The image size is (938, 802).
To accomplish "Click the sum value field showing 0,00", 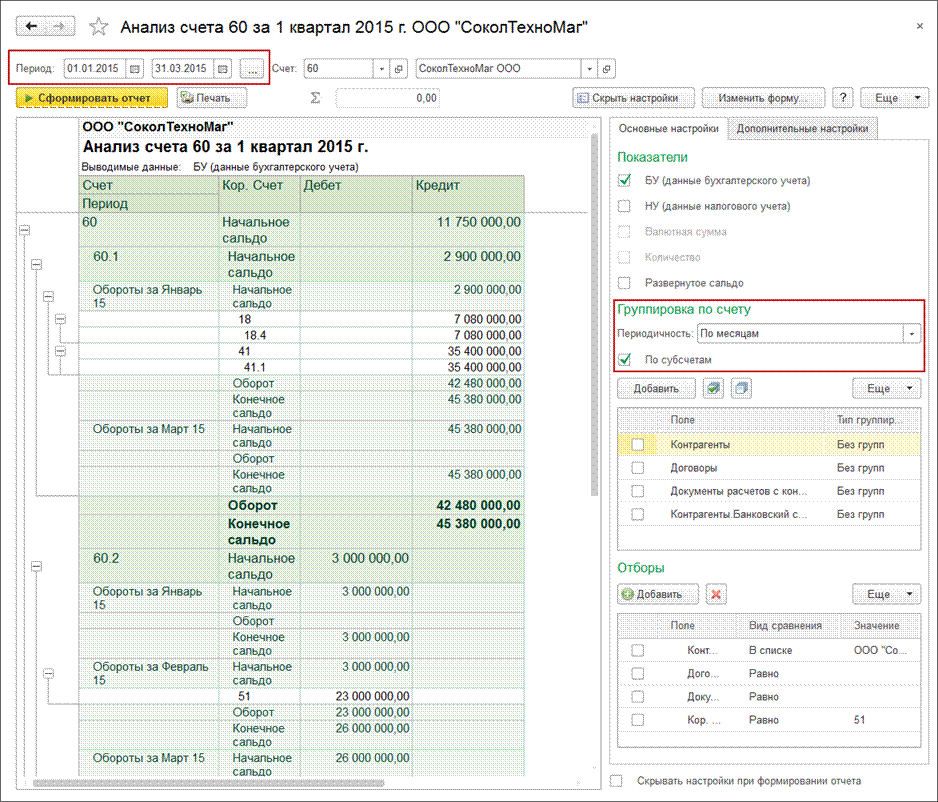I will [388, 98].
